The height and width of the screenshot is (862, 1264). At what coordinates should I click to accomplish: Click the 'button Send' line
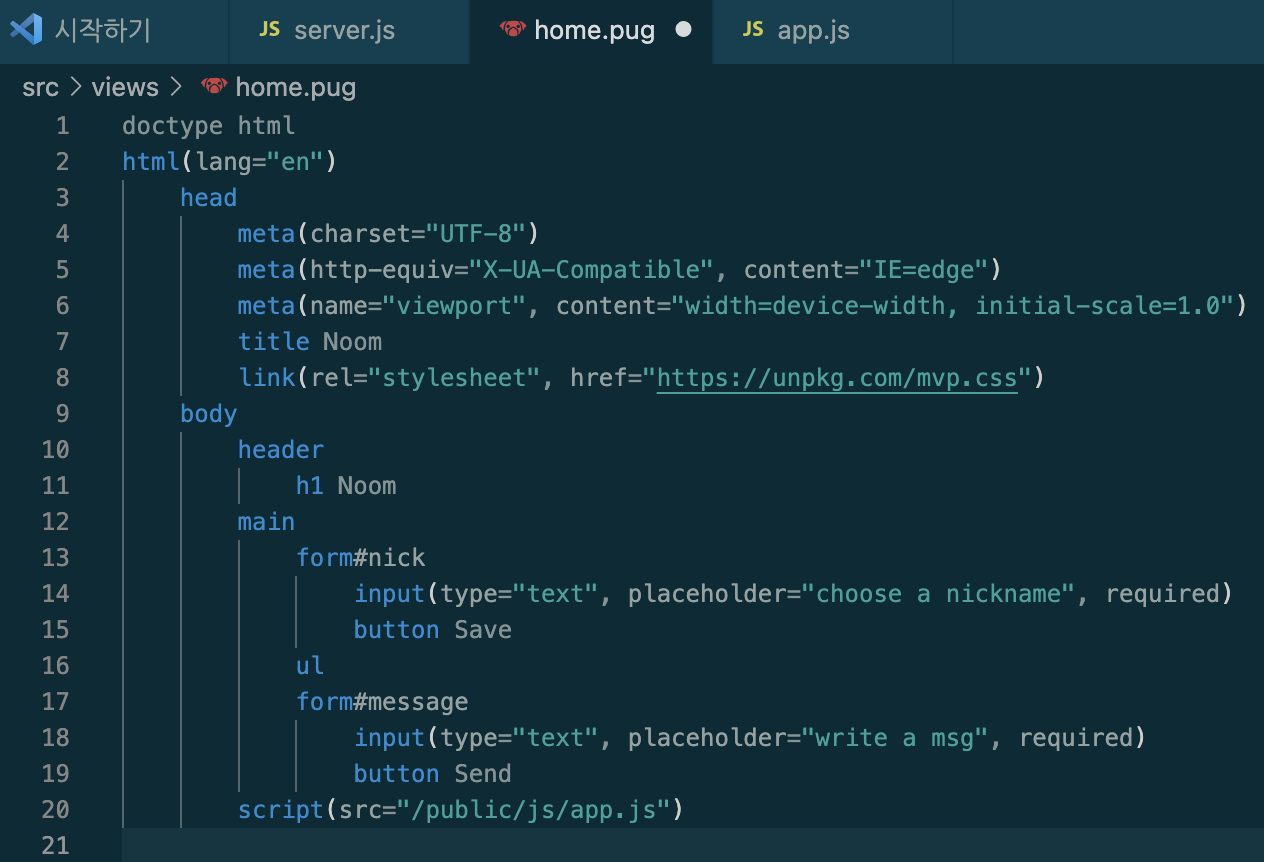pyautogui.click(x=433, y=774)
